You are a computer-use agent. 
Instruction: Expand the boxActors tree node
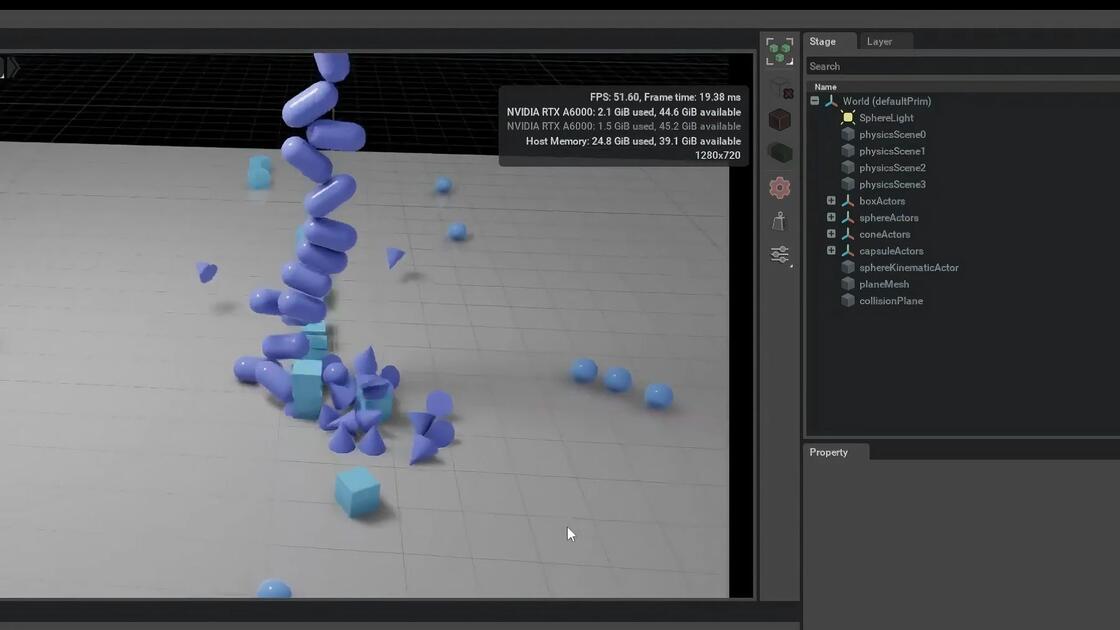831,201
